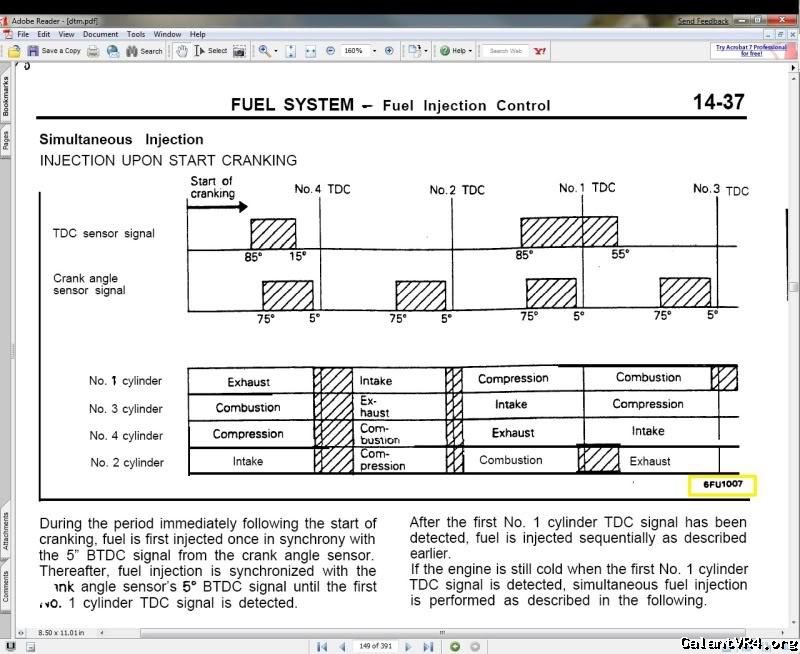Select the Hand tool

(x=182, y=51)
